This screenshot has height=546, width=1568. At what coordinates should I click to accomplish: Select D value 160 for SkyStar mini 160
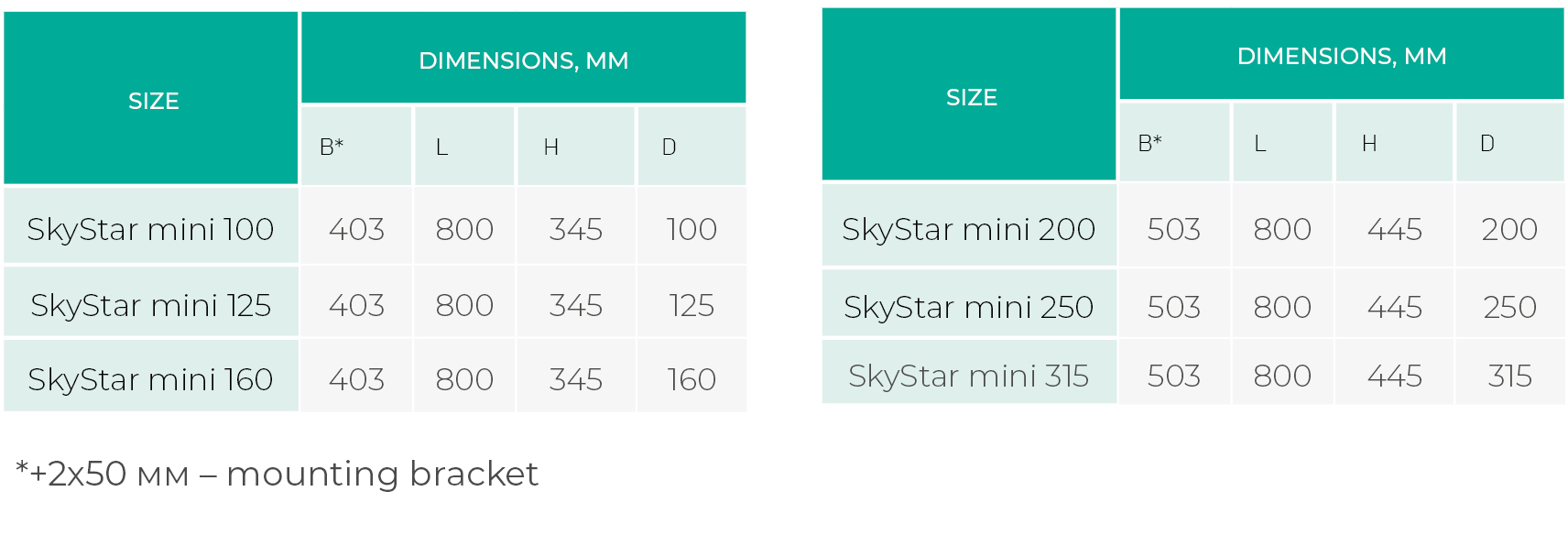coord(691,379)
